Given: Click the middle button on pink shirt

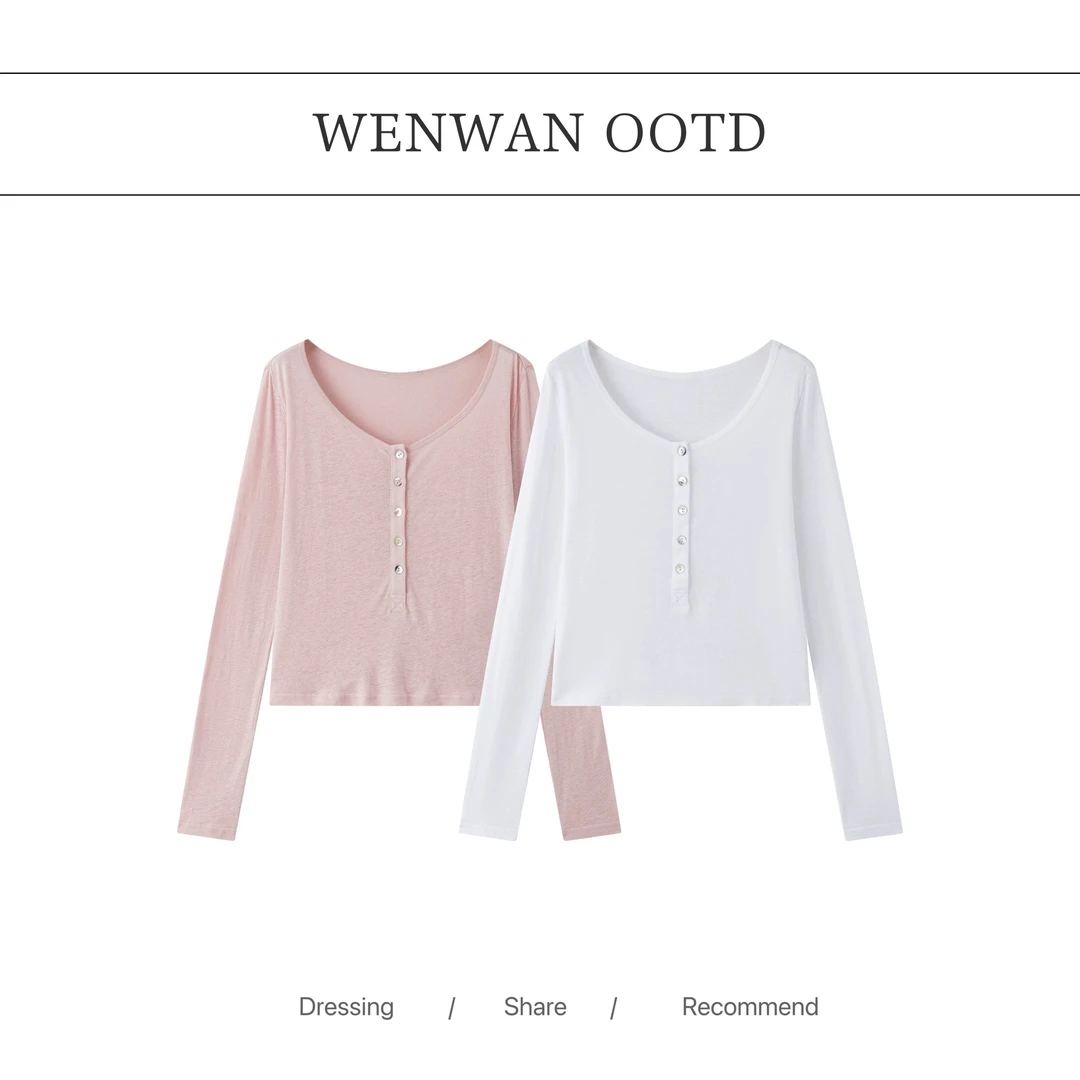Looking at the screenshot, I should pos(399,512).
